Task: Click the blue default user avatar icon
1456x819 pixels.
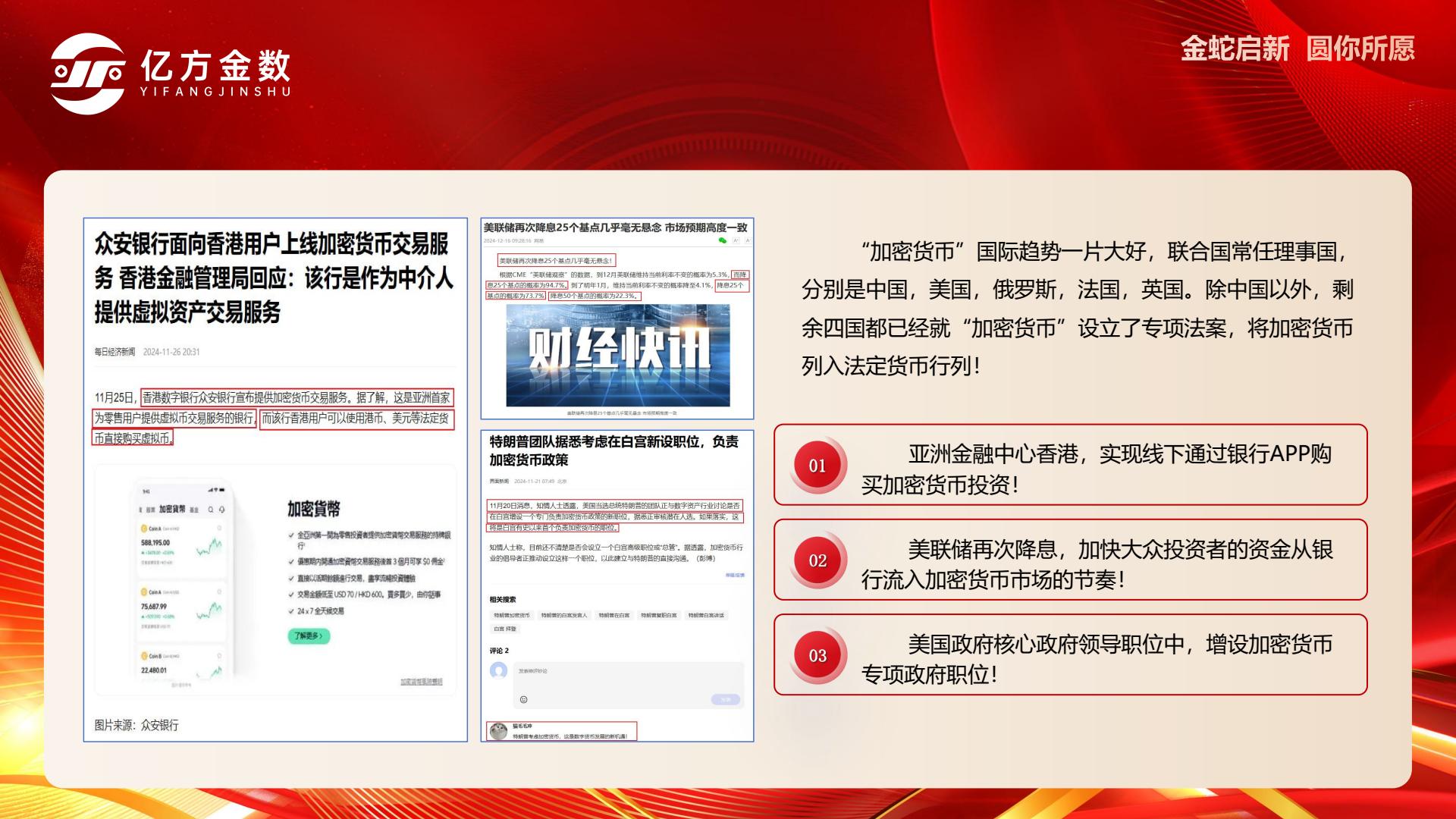Action: tap(499, 670)
